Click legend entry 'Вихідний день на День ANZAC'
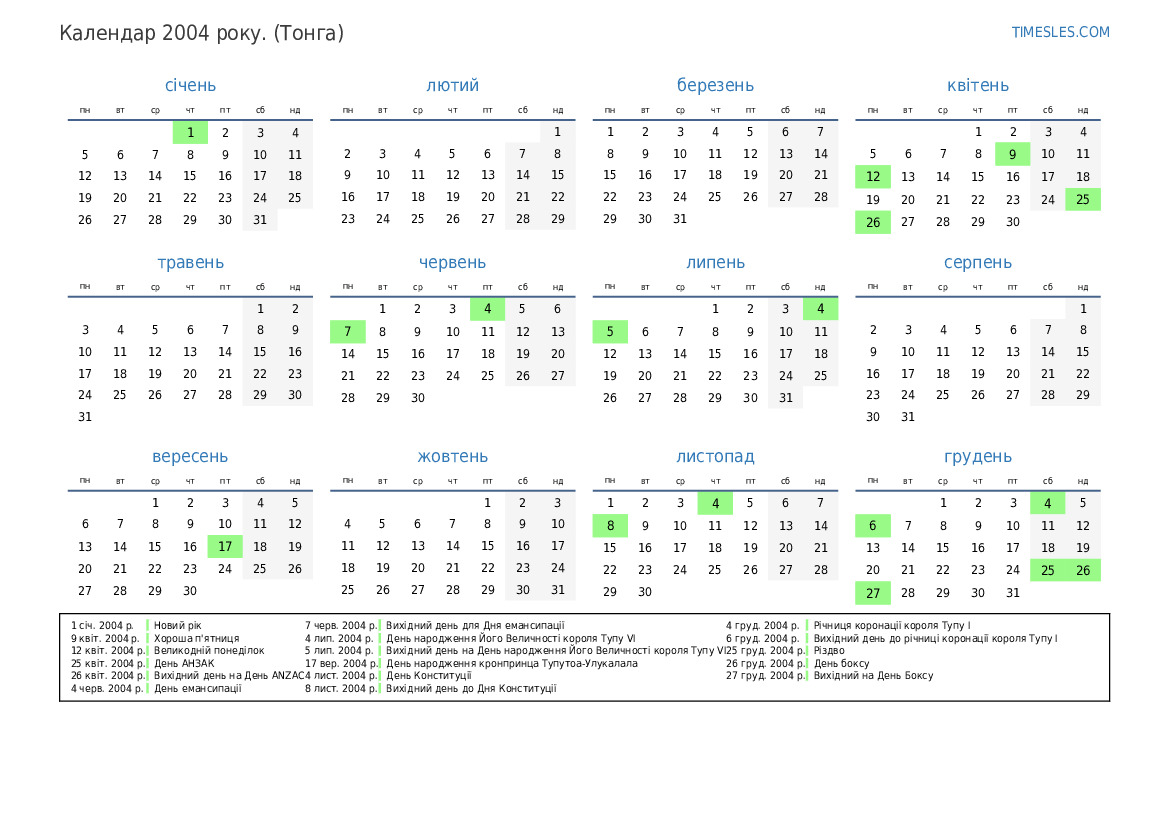1169x827 pixels. 229,676
